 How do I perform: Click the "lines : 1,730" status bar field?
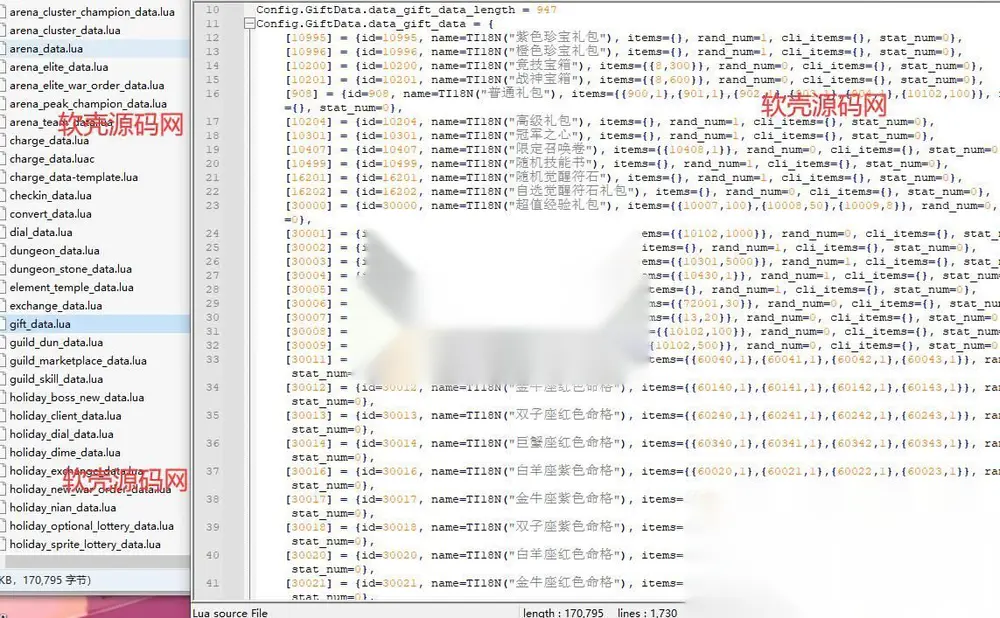click(647, 613)
